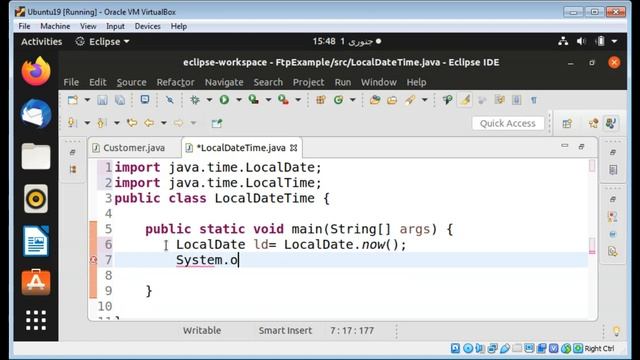Toggle the Pin Editor icon
This screenshot has width=640, height=360.
(217, 123)
